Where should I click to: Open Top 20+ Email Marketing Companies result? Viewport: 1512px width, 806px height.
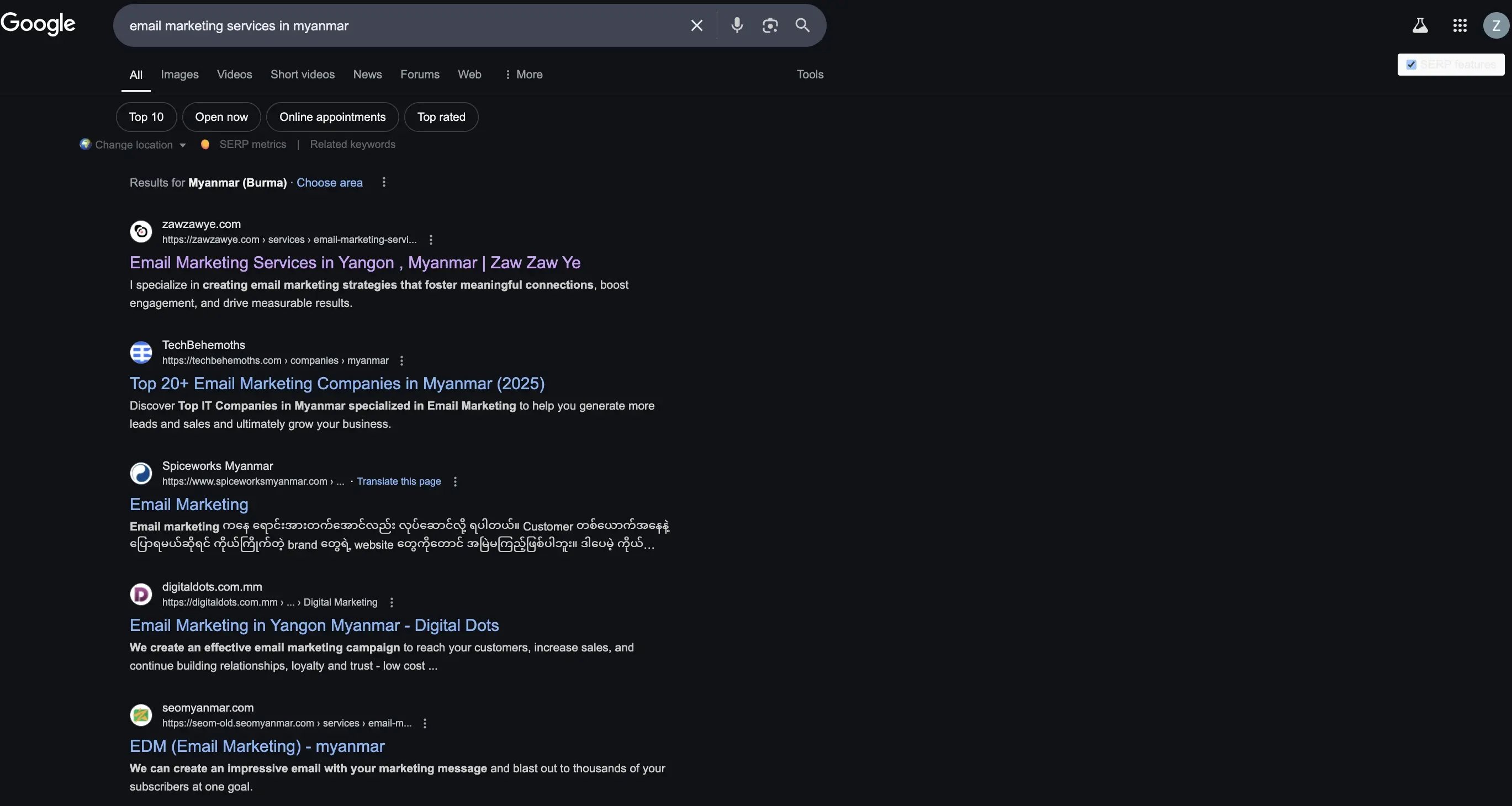point(337,383)
